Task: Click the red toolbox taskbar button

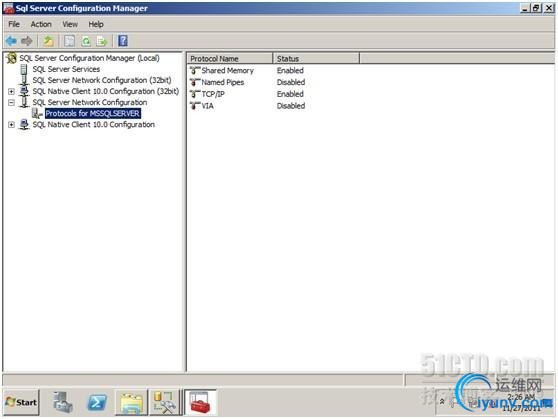Action: pos(200,403)
